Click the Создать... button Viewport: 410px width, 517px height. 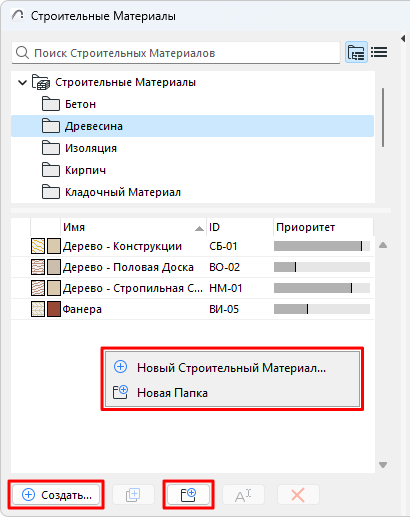56,495
